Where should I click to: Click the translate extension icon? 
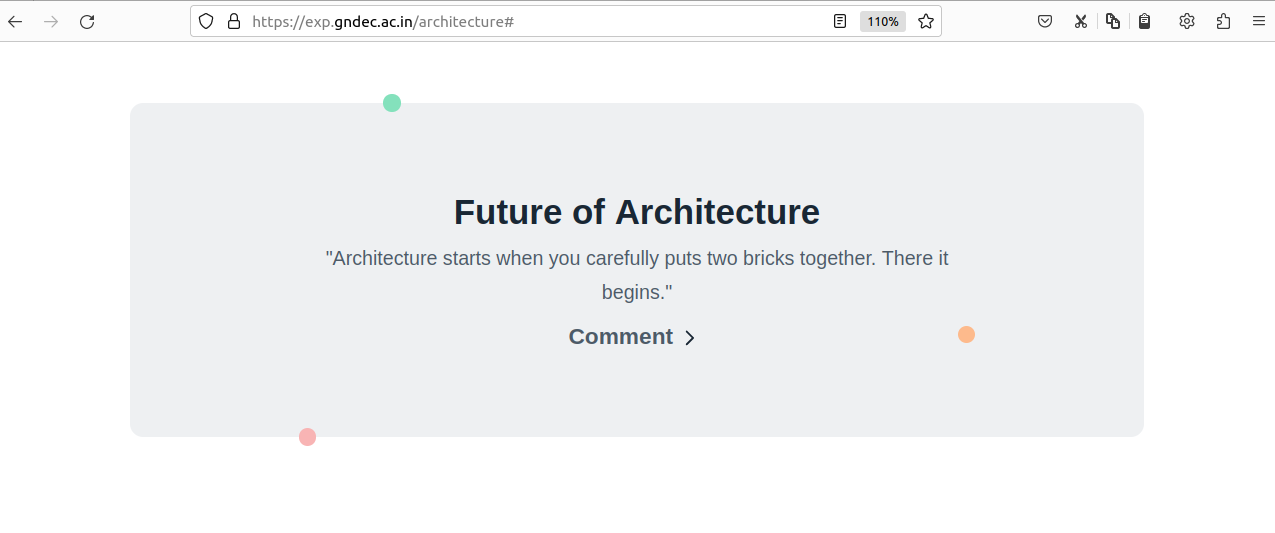click(x=1113, y=21)
